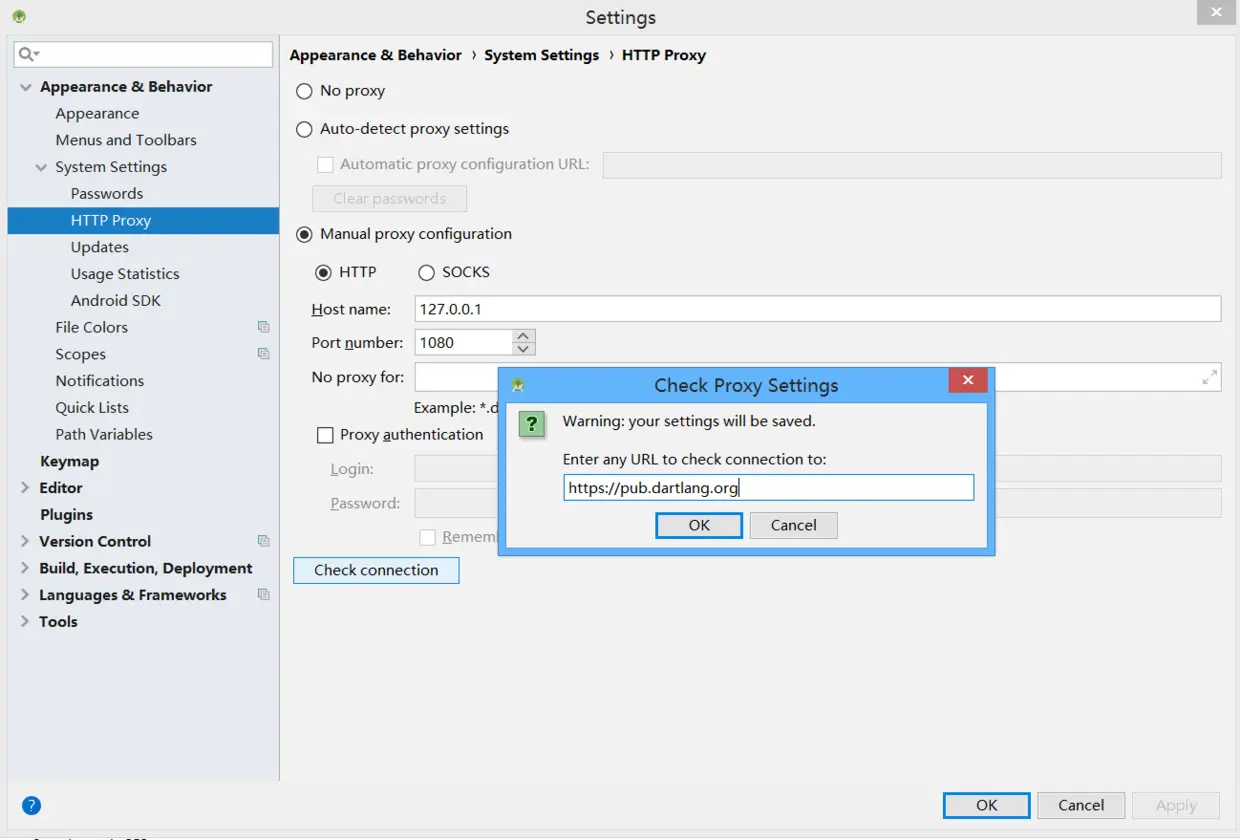Open Quick Lists settings
1240x840 pixels.
(92, 407)
